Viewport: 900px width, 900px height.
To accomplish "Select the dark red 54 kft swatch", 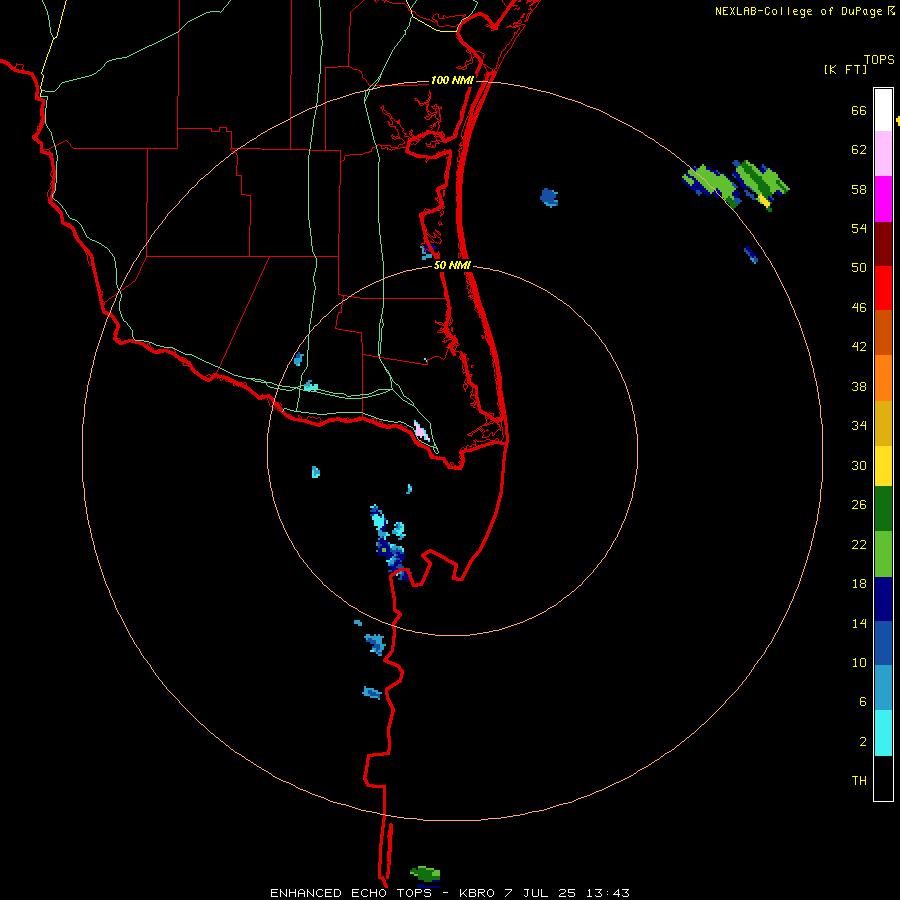I will point(883,244).
